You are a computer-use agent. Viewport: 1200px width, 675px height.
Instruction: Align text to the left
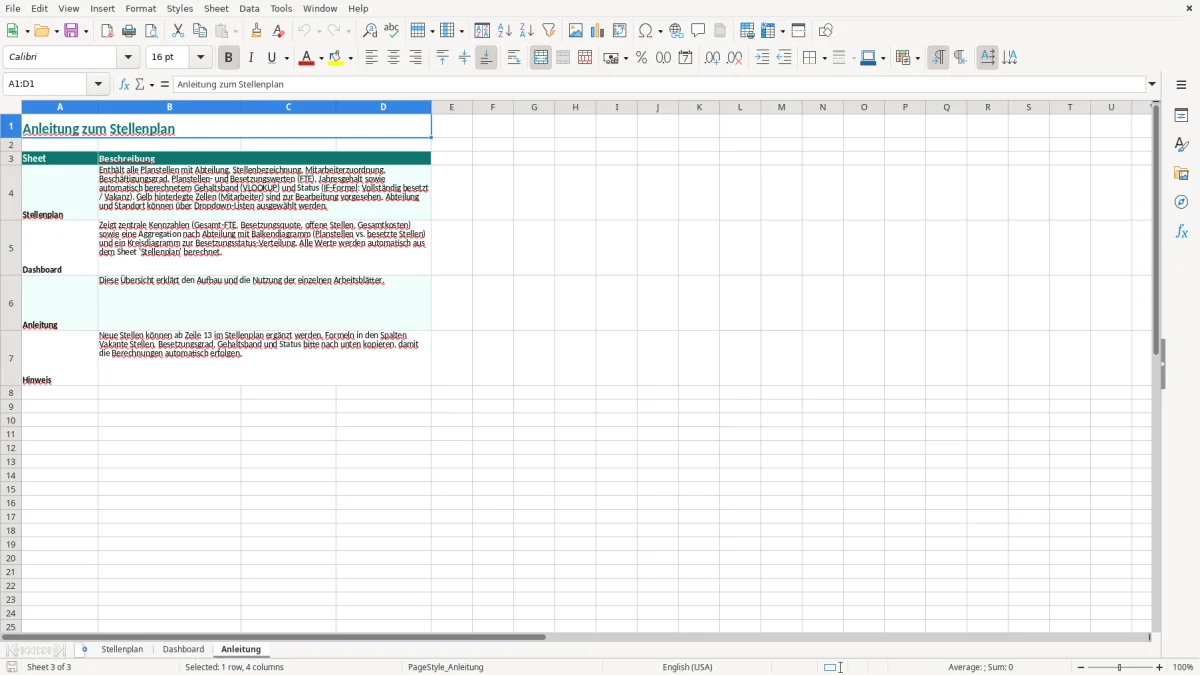pos(371,58)
